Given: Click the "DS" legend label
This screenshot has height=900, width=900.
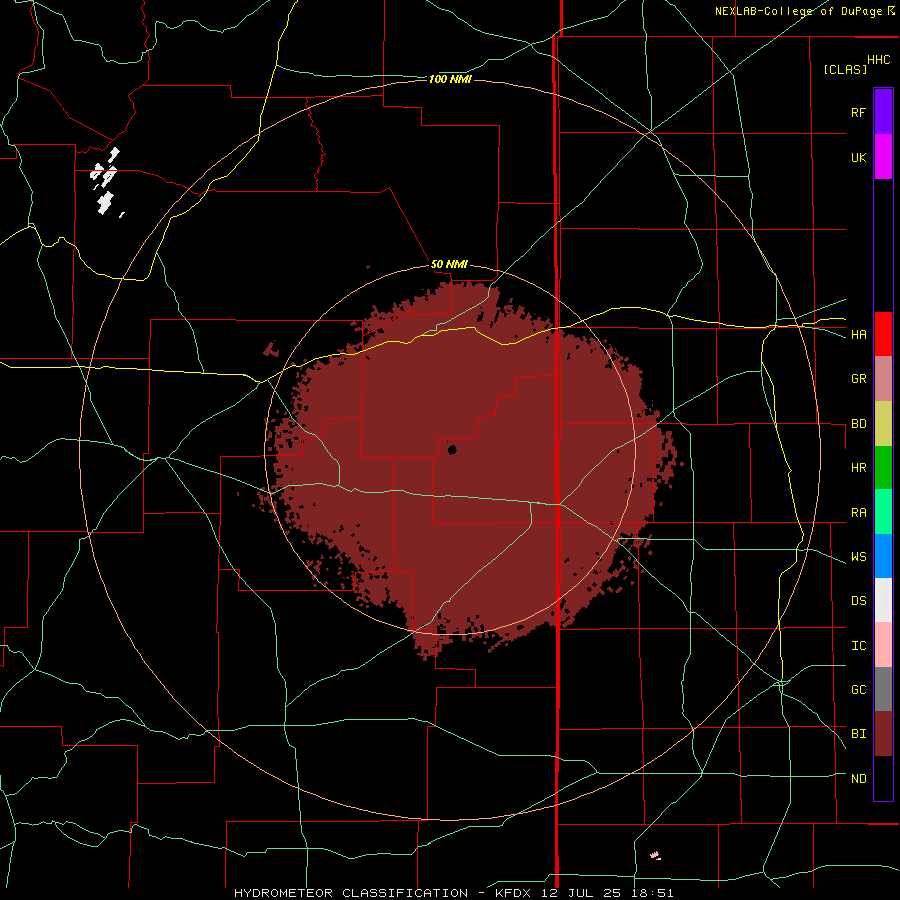Looking at the screenshot, I should point(858,601).
